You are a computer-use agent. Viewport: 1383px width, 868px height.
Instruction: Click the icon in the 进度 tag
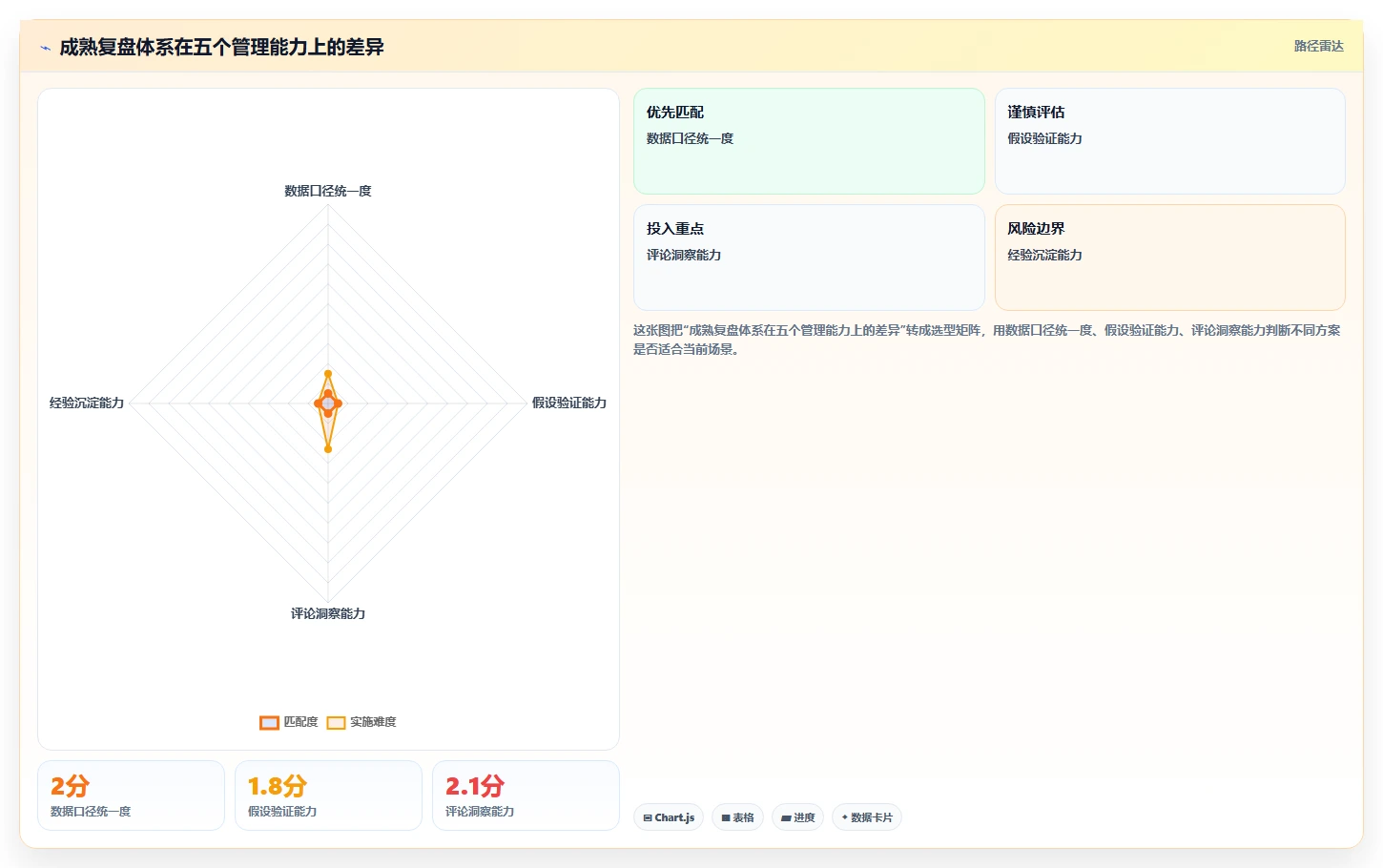(786, 818)
